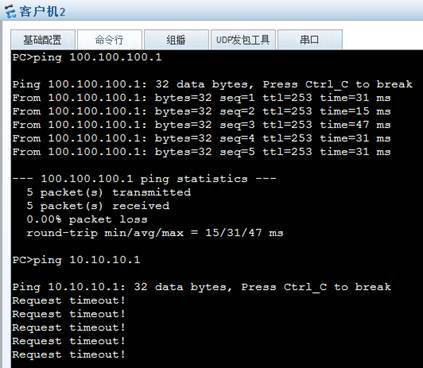Click the '5 packet(s) transmitted' line
Image resolution: width=423 pixels, height=368 pixels.
[109, 192]
